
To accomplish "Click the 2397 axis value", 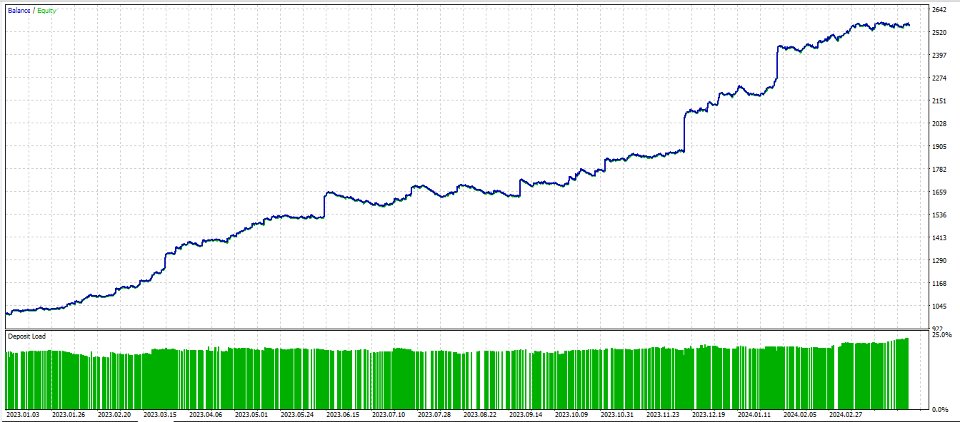I will (939, 55).
